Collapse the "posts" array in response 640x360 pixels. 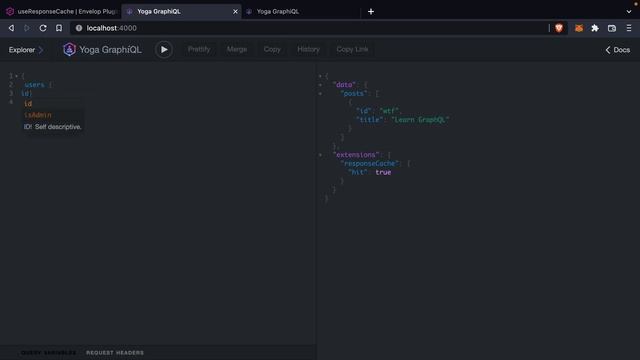[x=320, y=94]
